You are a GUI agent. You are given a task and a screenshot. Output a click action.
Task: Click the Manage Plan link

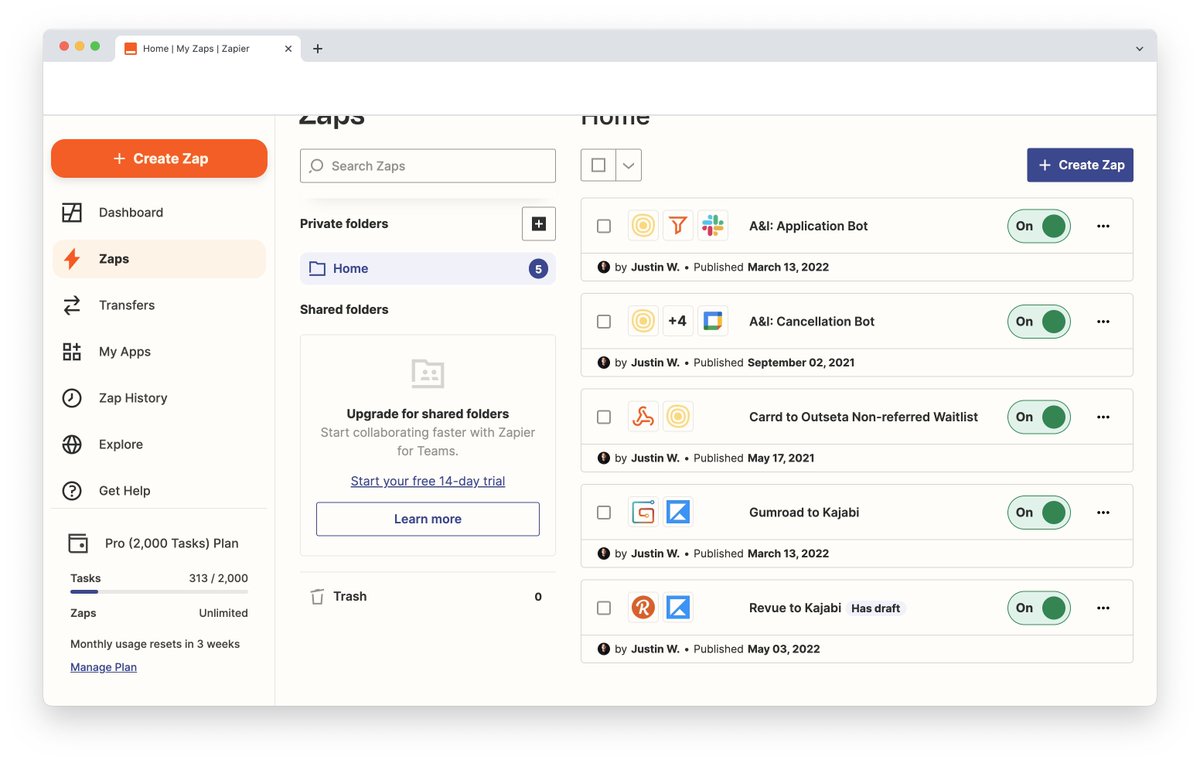click(103, 667)
